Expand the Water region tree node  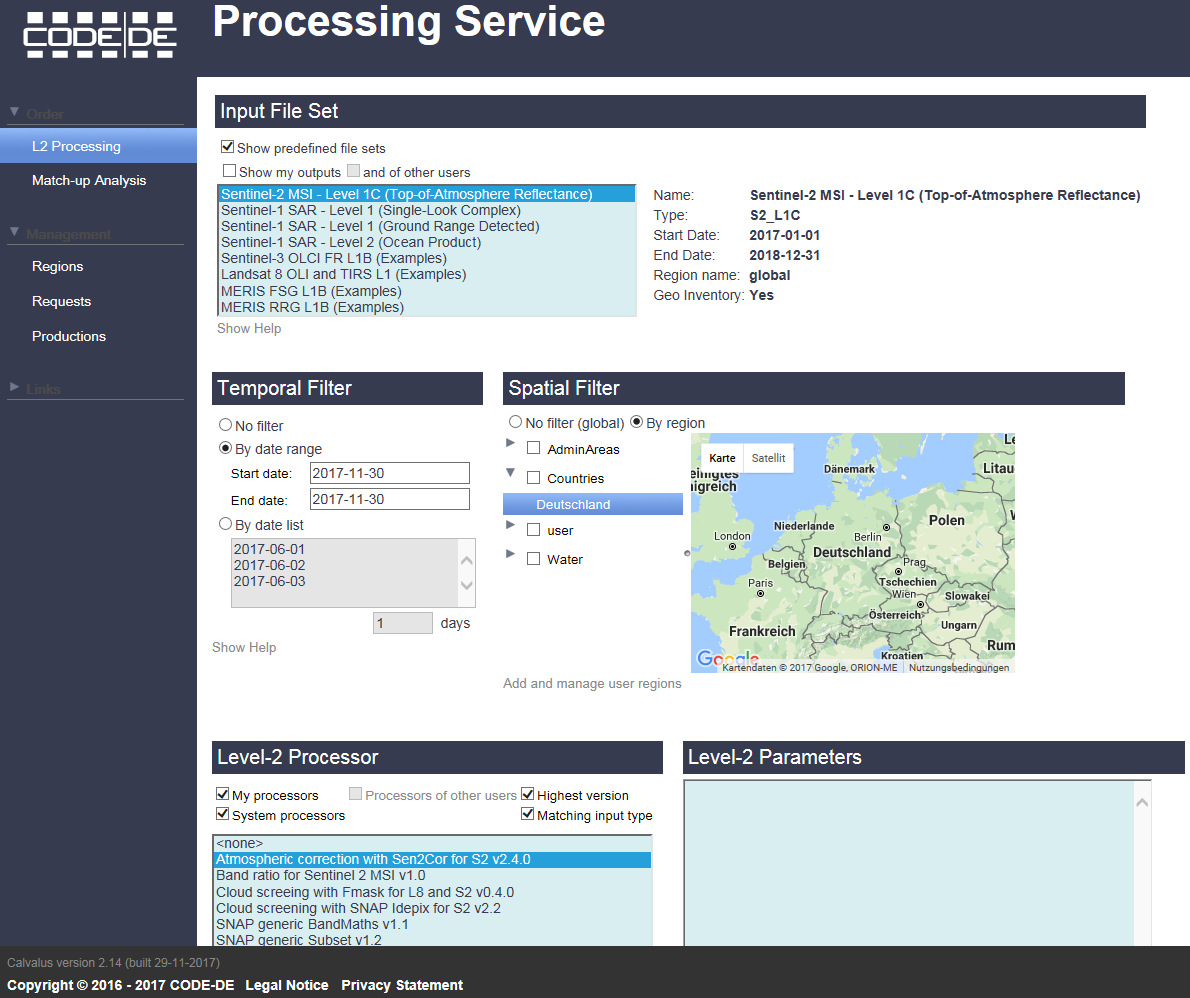point(511,554)
